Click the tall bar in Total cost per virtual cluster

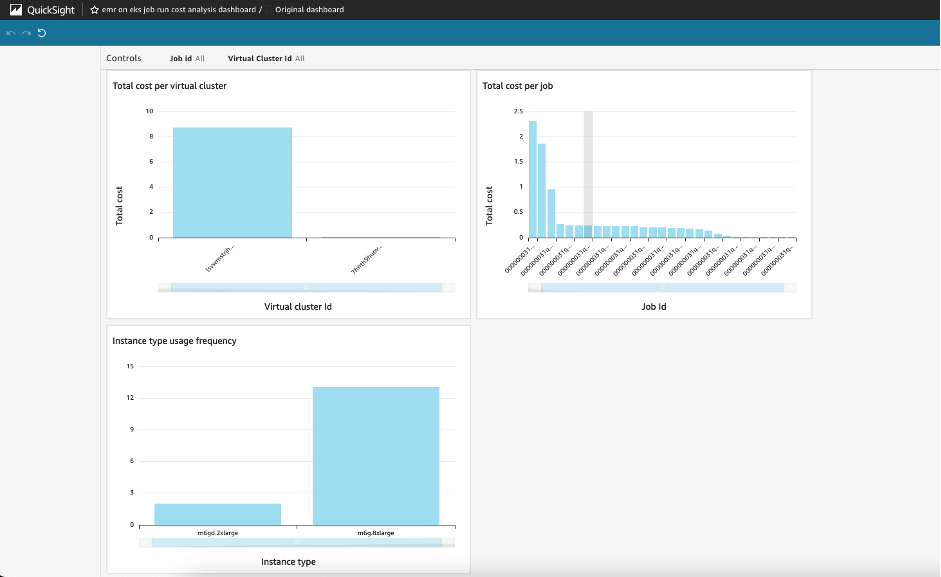pos(231,180)
